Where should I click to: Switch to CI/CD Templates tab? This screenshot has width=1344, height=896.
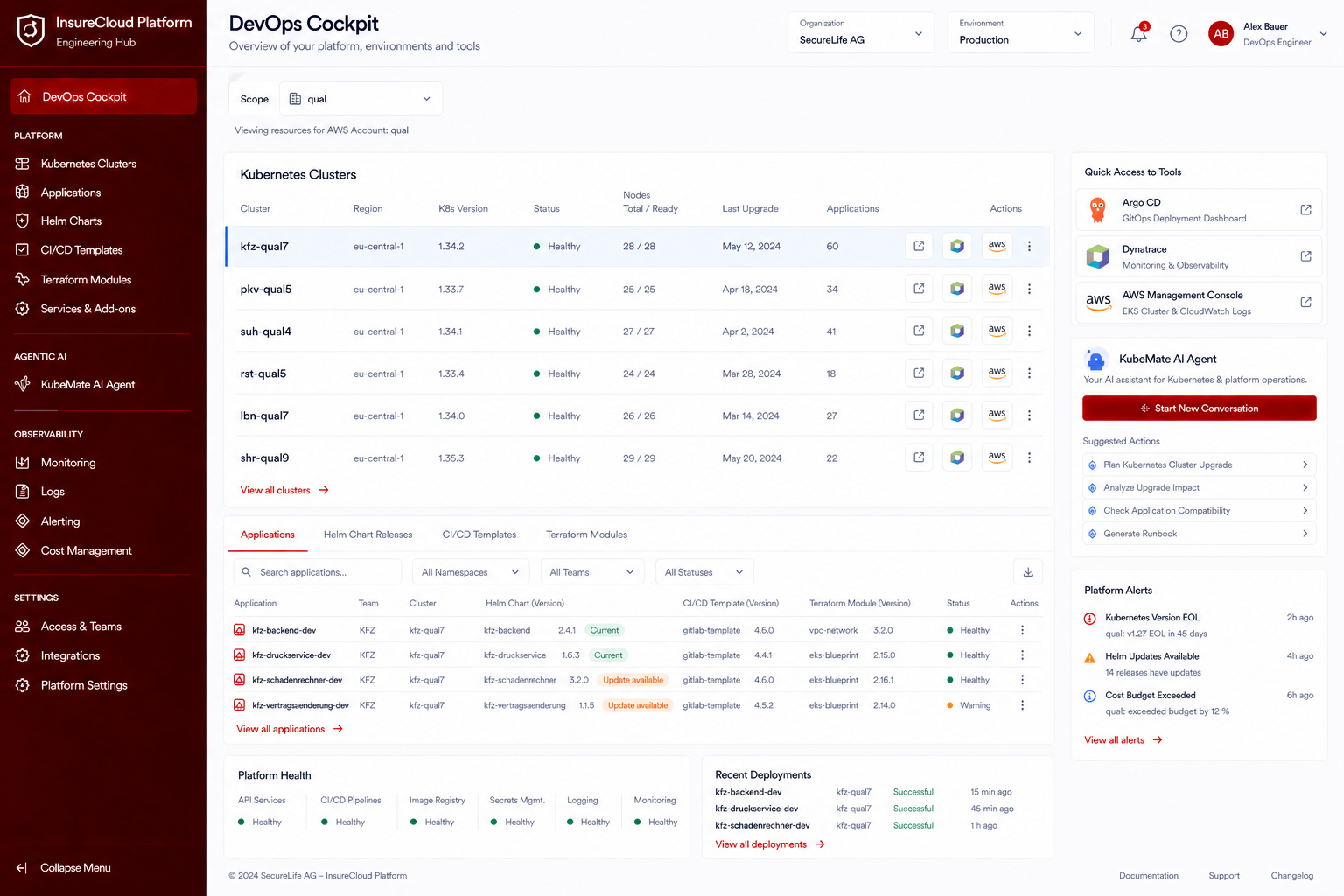tap(479, 535)
